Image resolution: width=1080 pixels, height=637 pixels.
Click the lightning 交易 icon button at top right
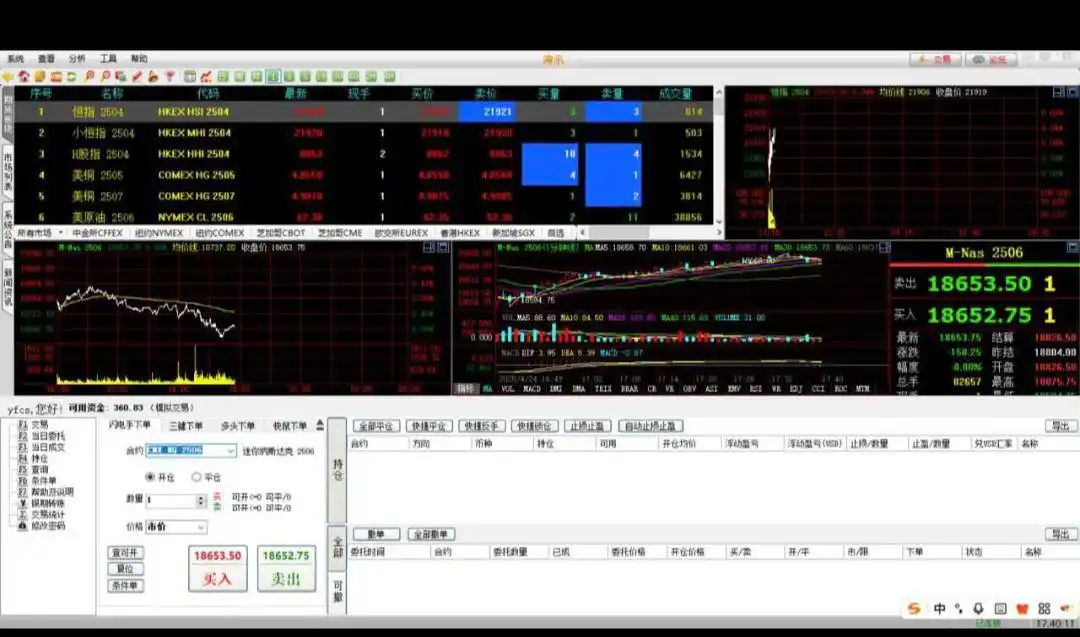click(x=934, y=60)
